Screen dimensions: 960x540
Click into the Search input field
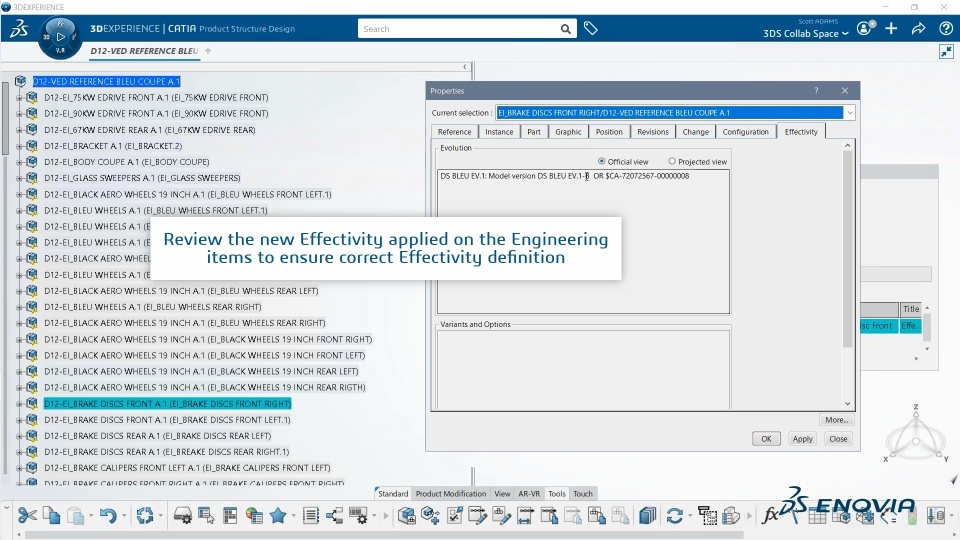coord(458,29)
